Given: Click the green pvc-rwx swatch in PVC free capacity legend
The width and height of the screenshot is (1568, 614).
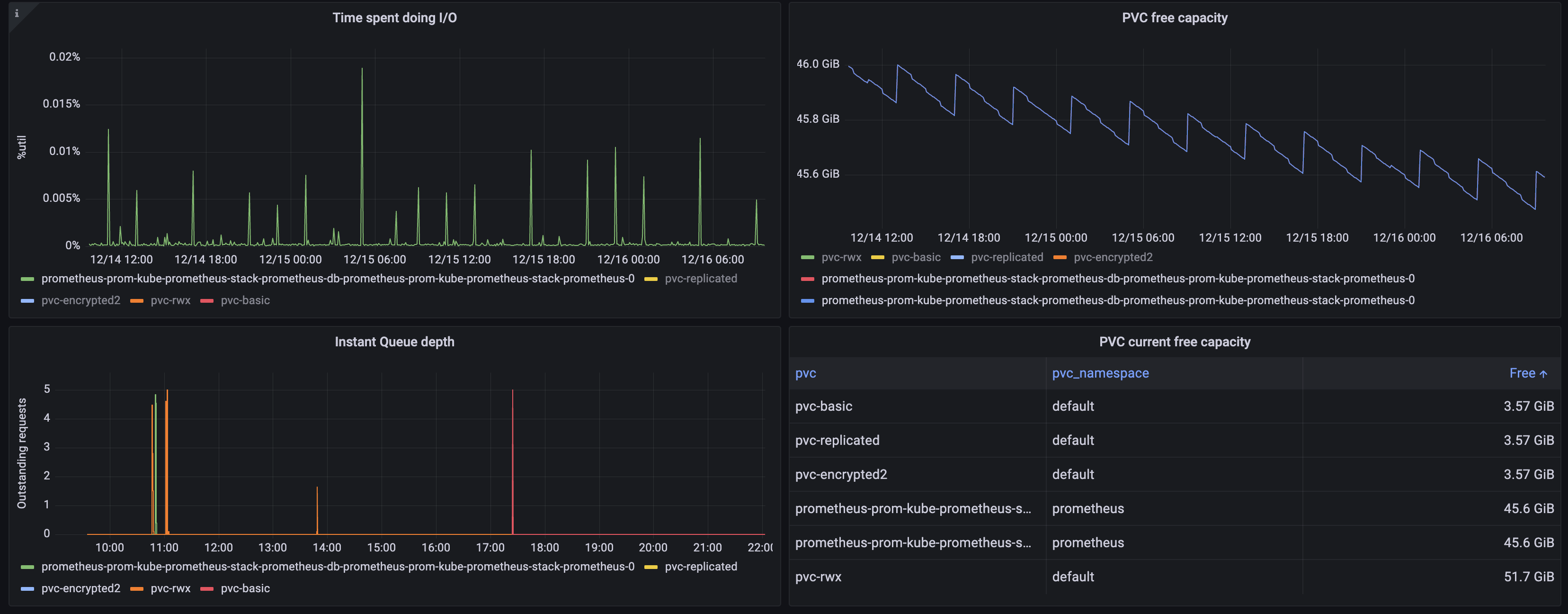Looking at the screenshot, I should point(807,258).
